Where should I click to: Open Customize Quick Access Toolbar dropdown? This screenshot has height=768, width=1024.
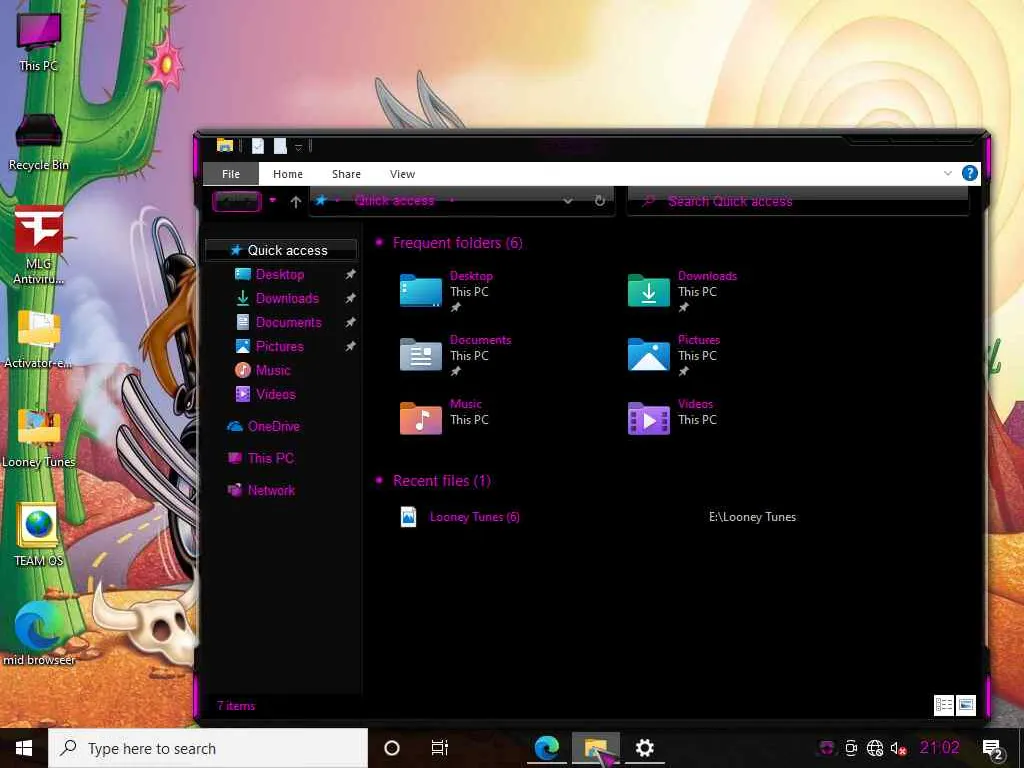pyautogui.click(x=298, y=147)
